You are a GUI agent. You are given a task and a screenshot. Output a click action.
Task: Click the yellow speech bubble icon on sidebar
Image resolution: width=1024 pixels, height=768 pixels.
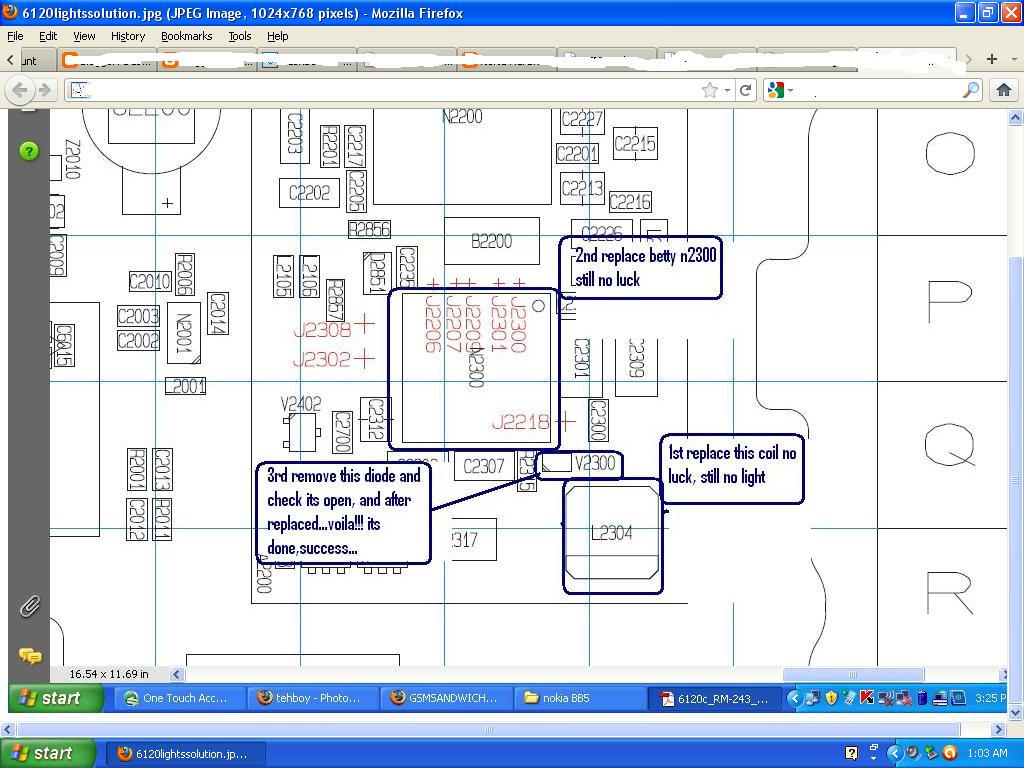[29, 657]
